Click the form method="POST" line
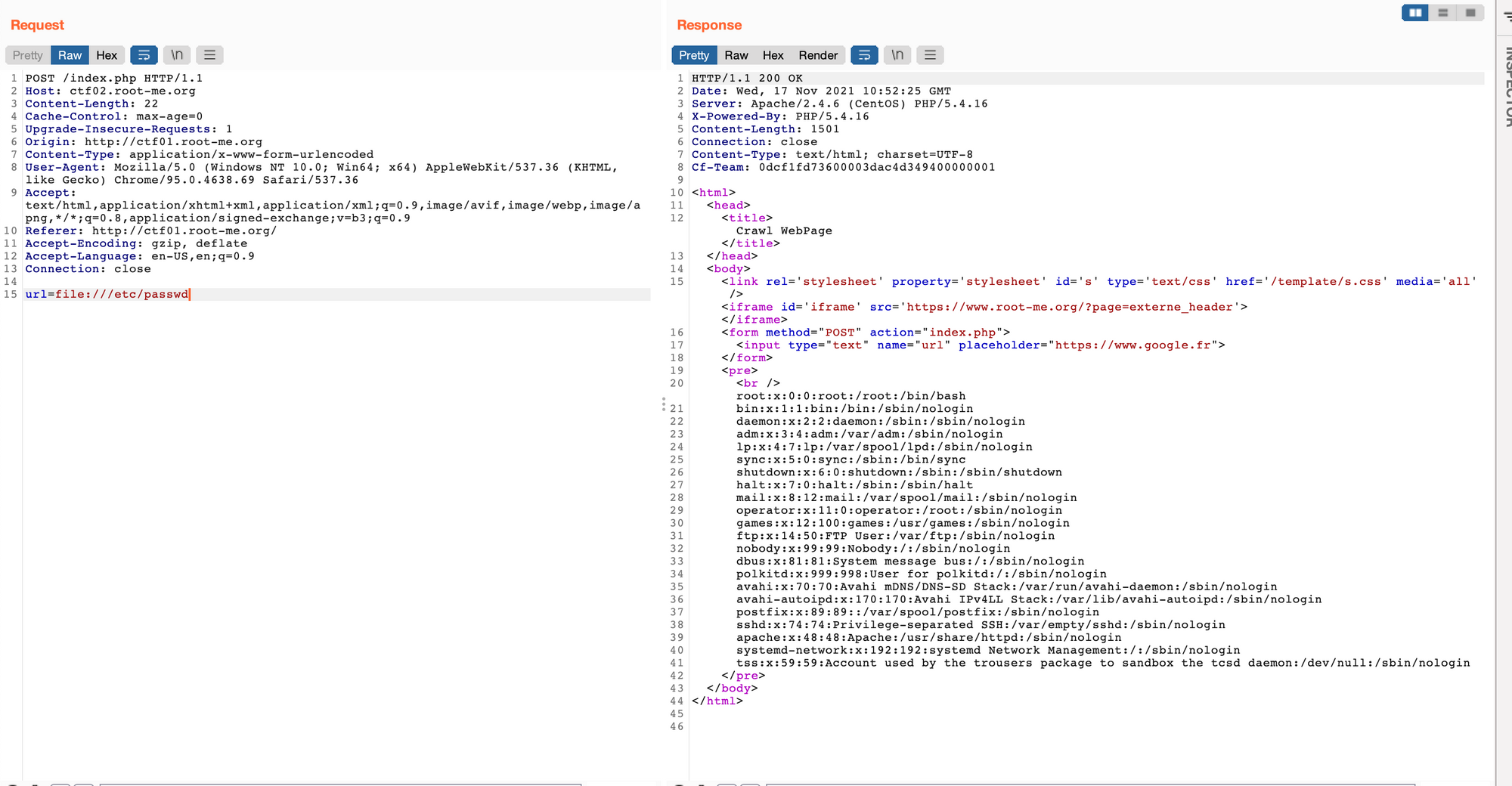The height and width of the screenshot is (786, 1512). 866,333
